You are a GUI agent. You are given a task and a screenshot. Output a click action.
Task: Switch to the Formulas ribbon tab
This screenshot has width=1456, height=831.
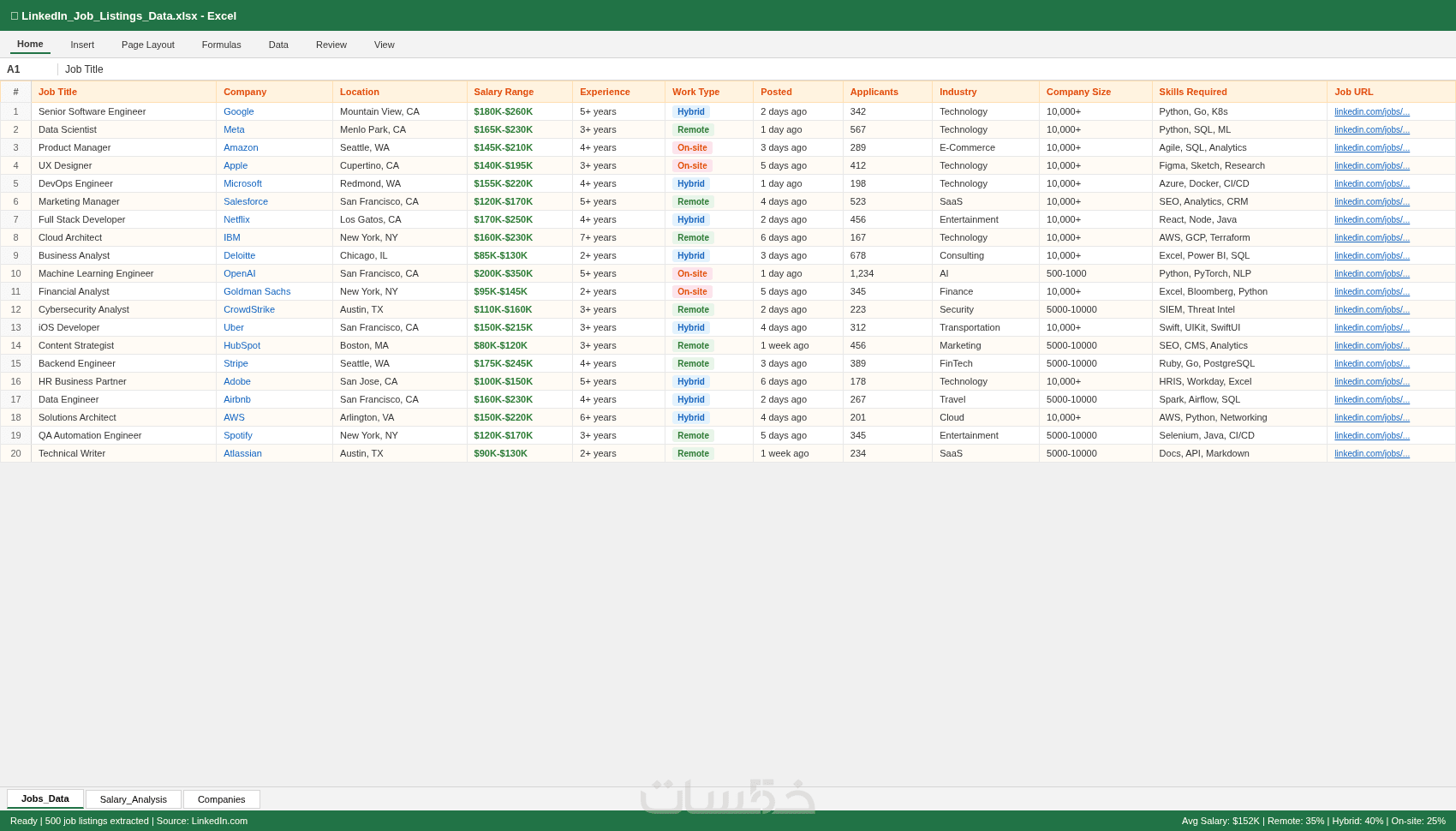pyautogui.click(x=221, y=45)
